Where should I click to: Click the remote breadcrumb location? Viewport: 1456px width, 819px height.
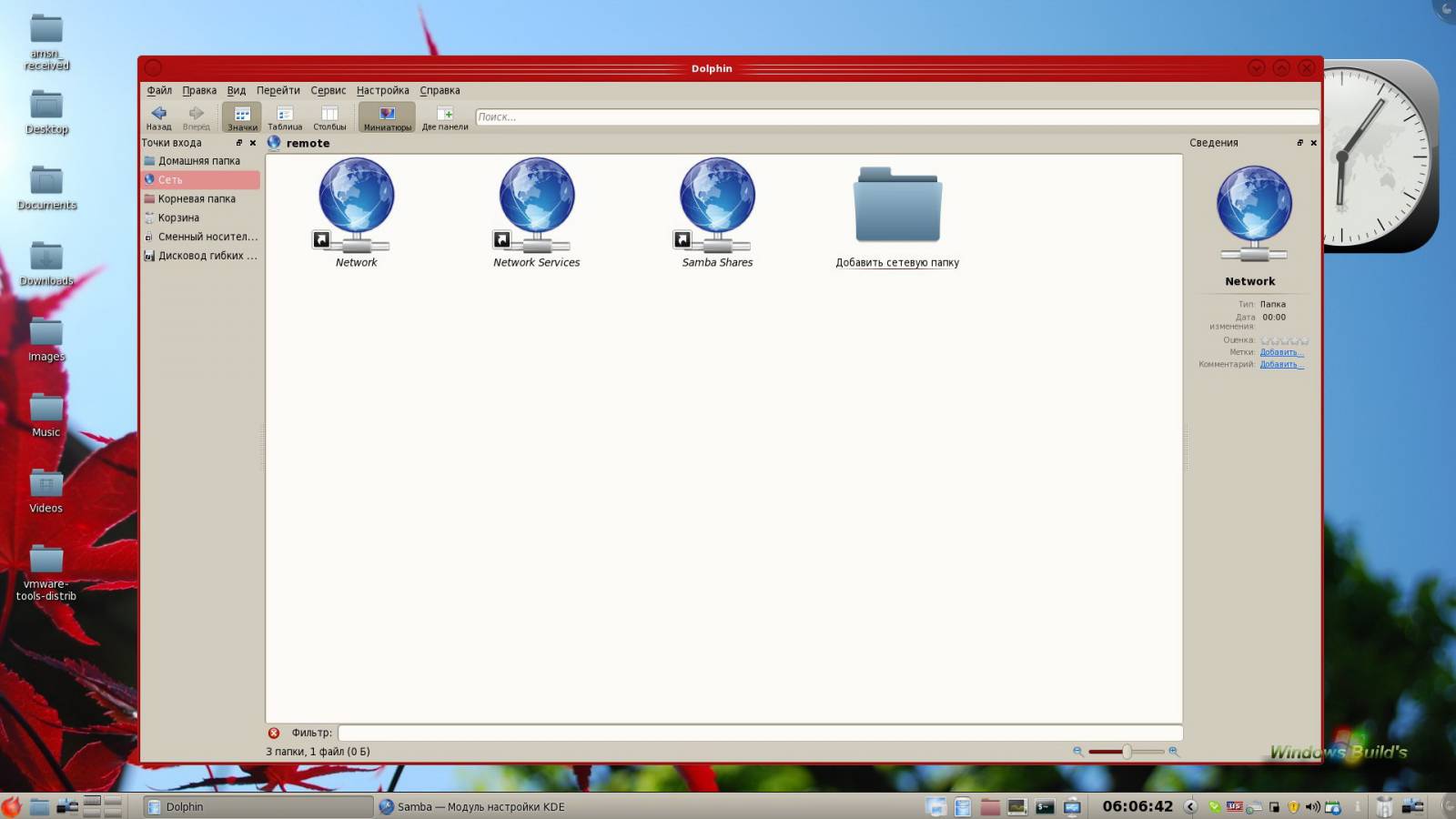[308, 143]
